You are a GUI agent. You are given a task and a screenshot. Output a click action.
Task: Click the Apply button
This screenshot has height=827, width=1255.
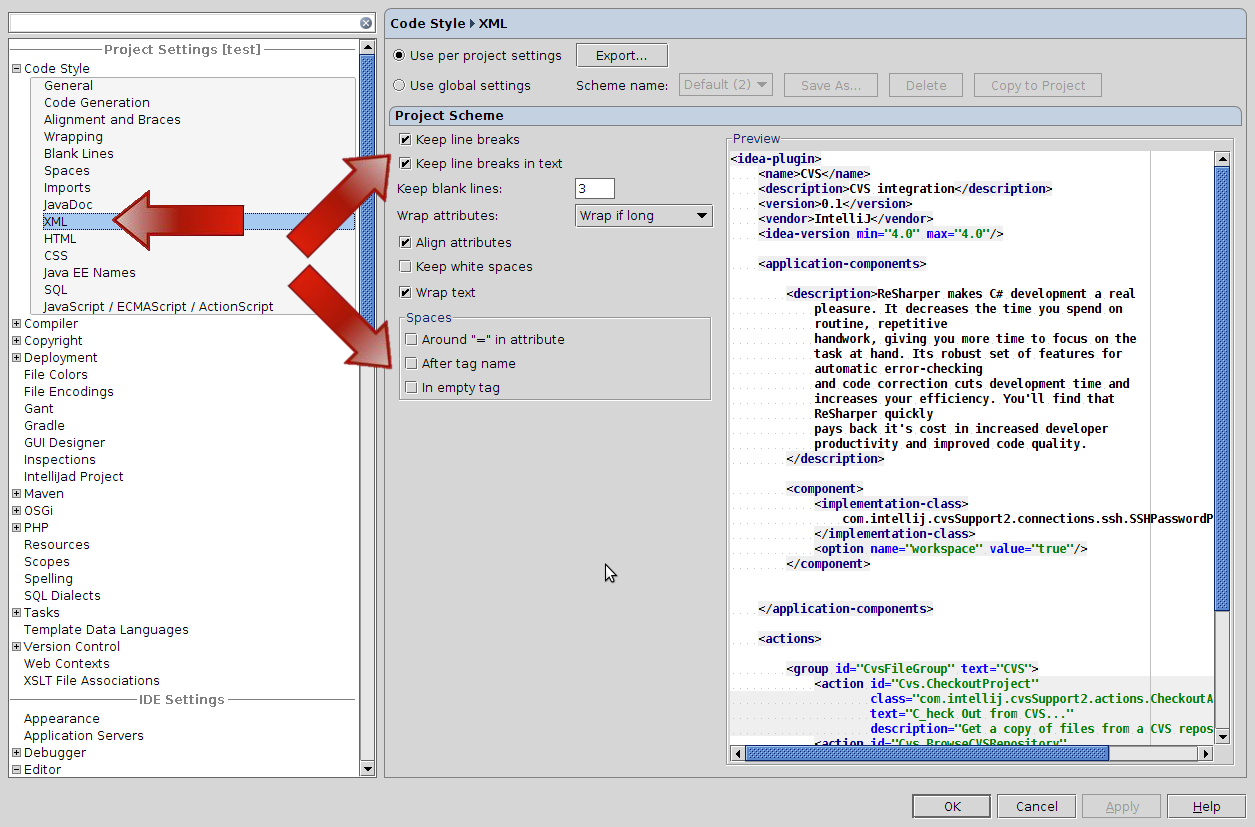point(1122,807)
